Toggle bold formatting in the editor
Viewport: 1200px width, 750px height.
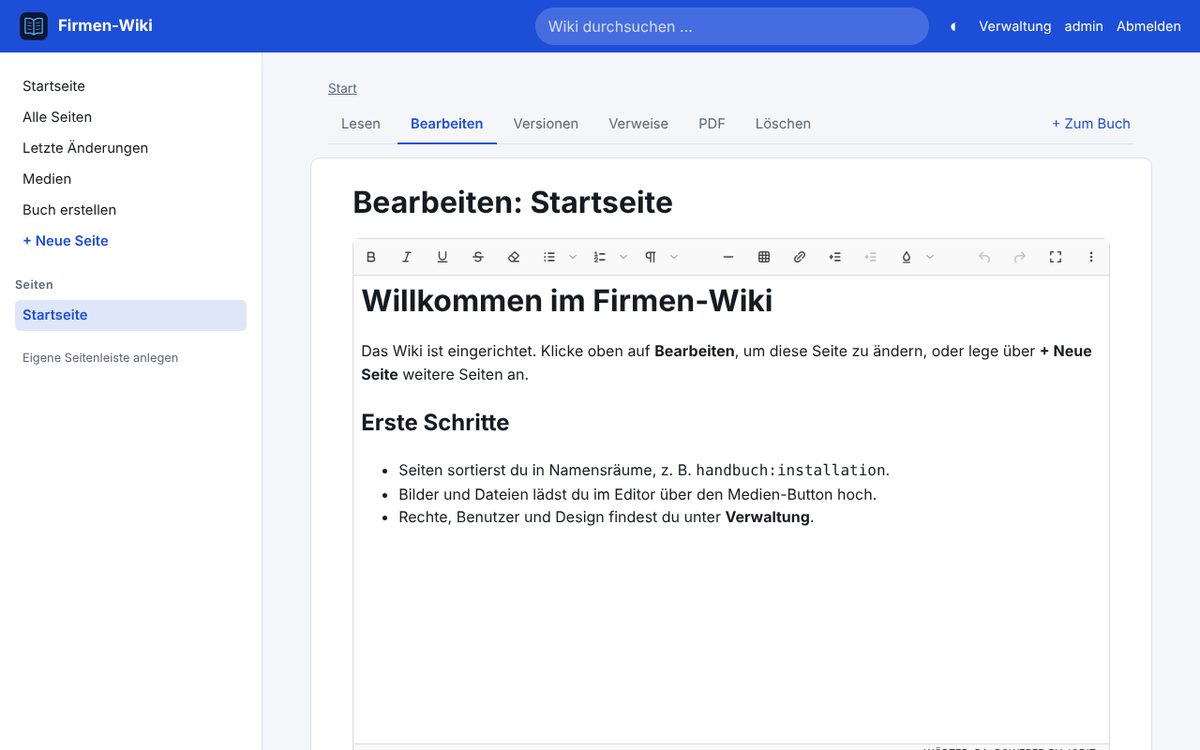[371, 257]
